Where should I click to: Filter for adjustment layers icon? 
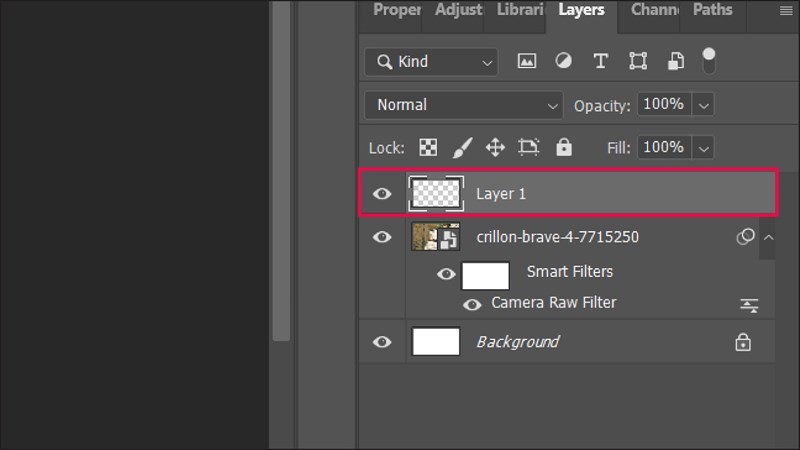click(x=563, y=61)
